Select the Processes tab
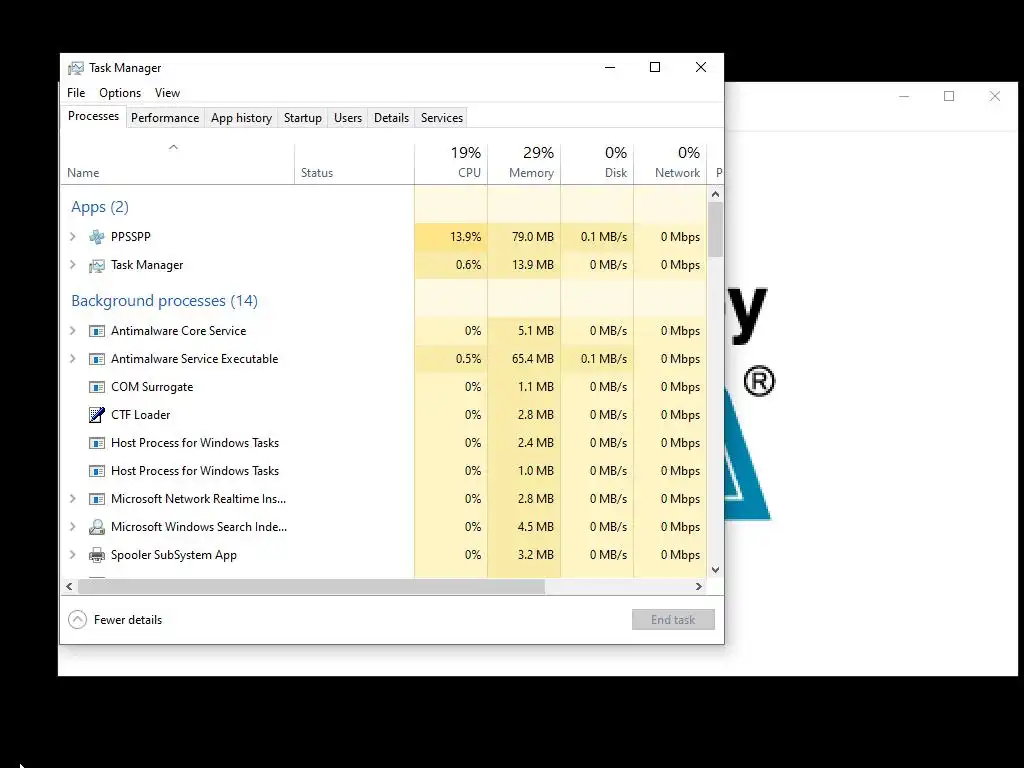Image resolution: width=1024 pixels, height=768 pixels. pyautogui.click(x=93, y=116)
